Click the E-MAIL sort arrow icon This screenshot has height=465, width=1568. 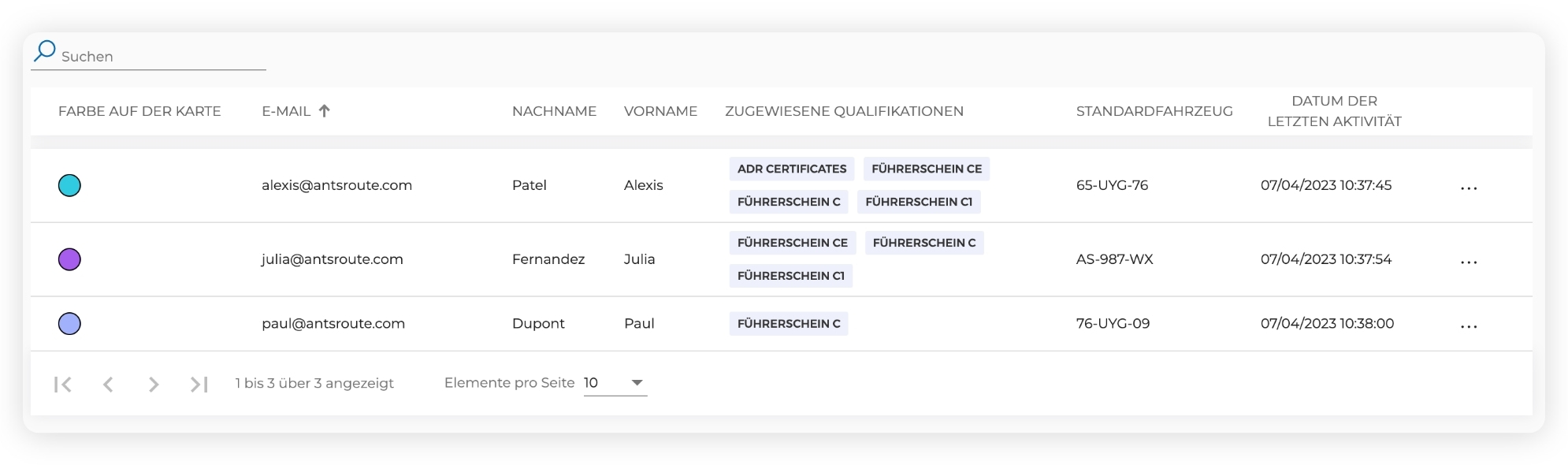click(x=324, y=111)
